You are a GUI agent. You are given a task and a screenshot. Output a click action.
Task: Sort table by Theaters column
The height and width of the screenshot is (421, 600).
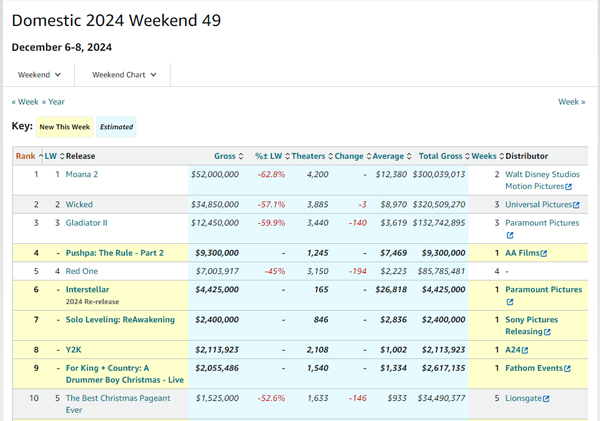[x=312, y=156]
